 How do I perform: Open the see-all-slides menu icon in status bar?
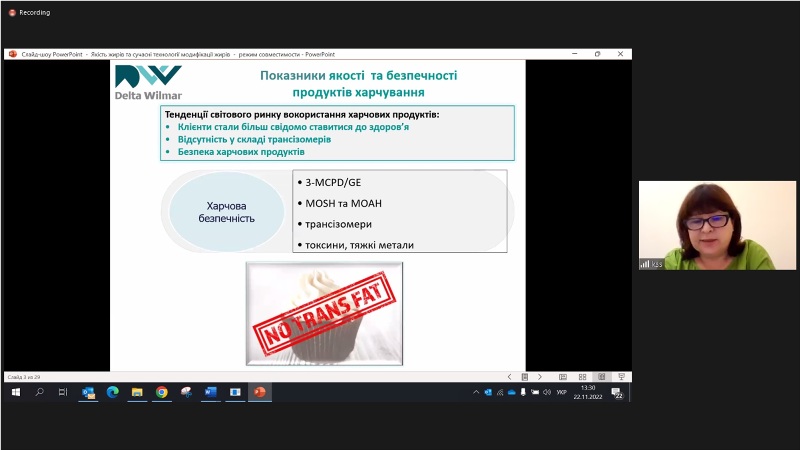tap(524, 377)
